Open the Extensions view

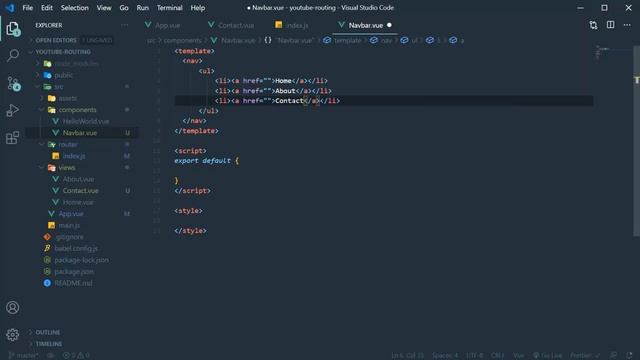(x=13, y=137)
